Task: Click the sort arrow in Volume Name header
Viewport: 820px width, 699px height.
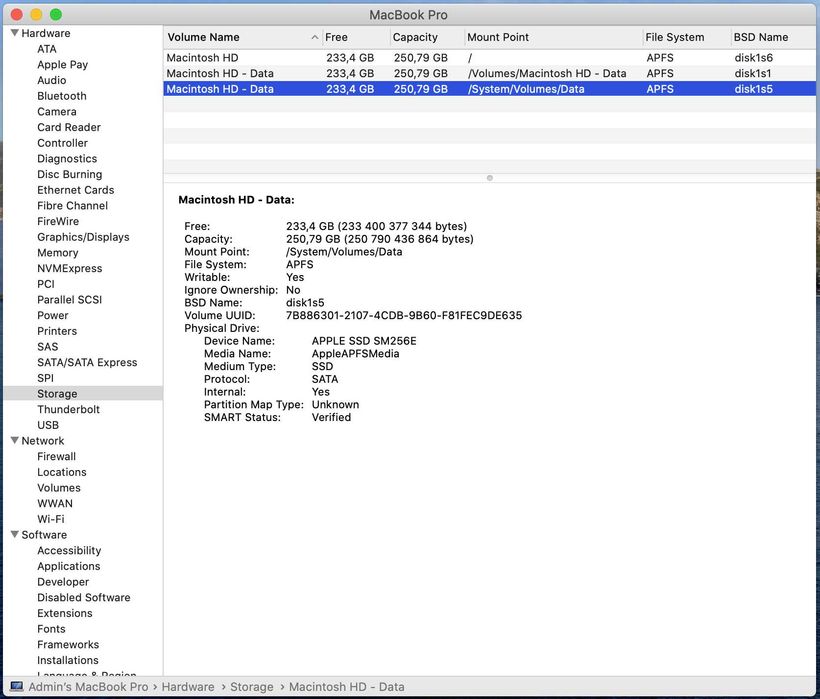Action: coord(314,37)
